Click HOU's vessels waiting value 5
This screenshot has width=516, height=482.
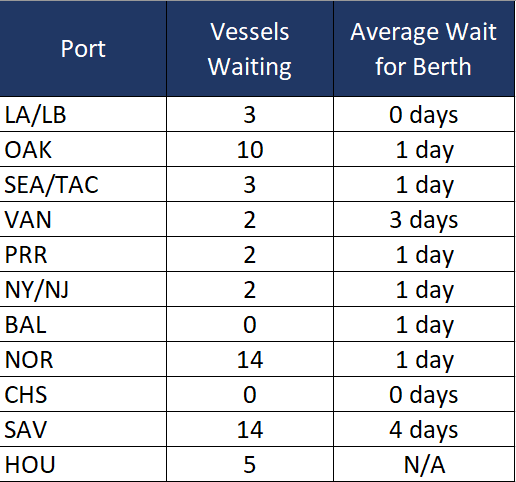click(x=250, y=464)
